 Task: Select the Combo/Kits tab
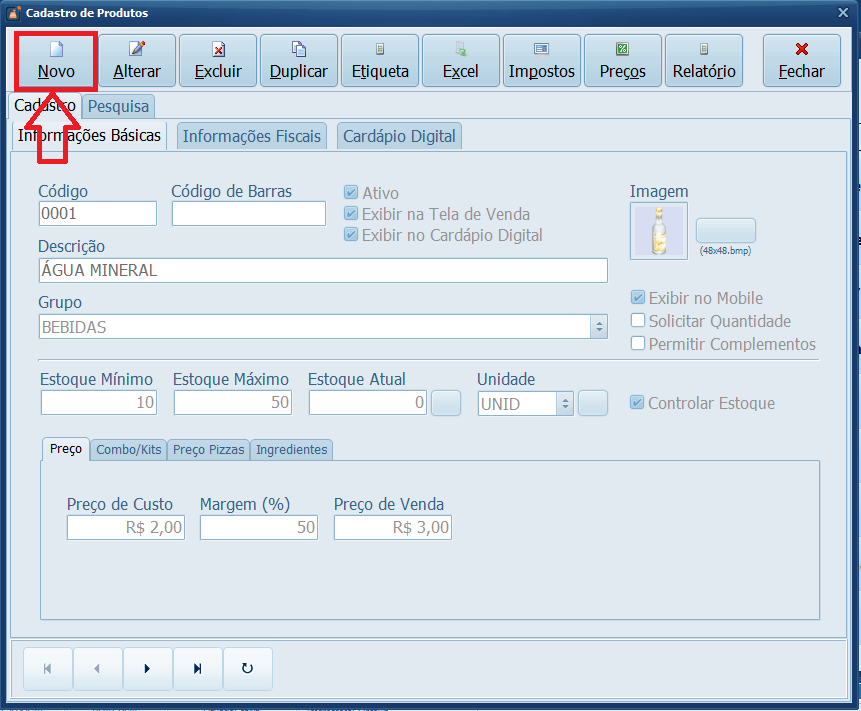[129, 450]
